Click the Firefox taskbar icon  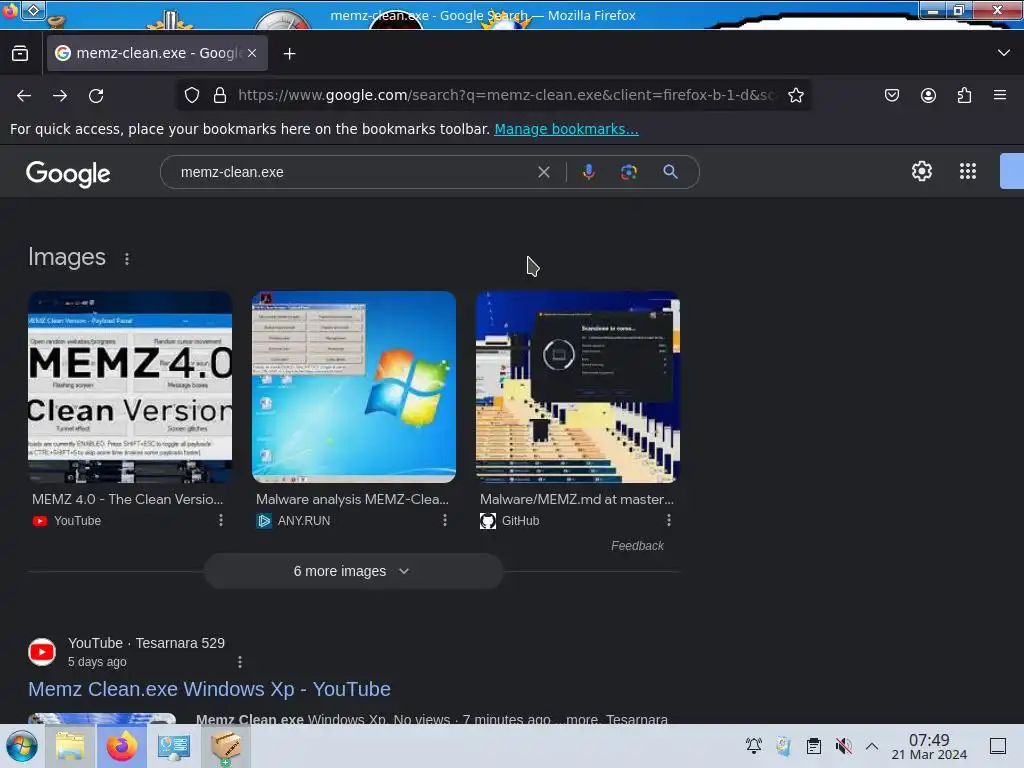click(x=122, y=746)
